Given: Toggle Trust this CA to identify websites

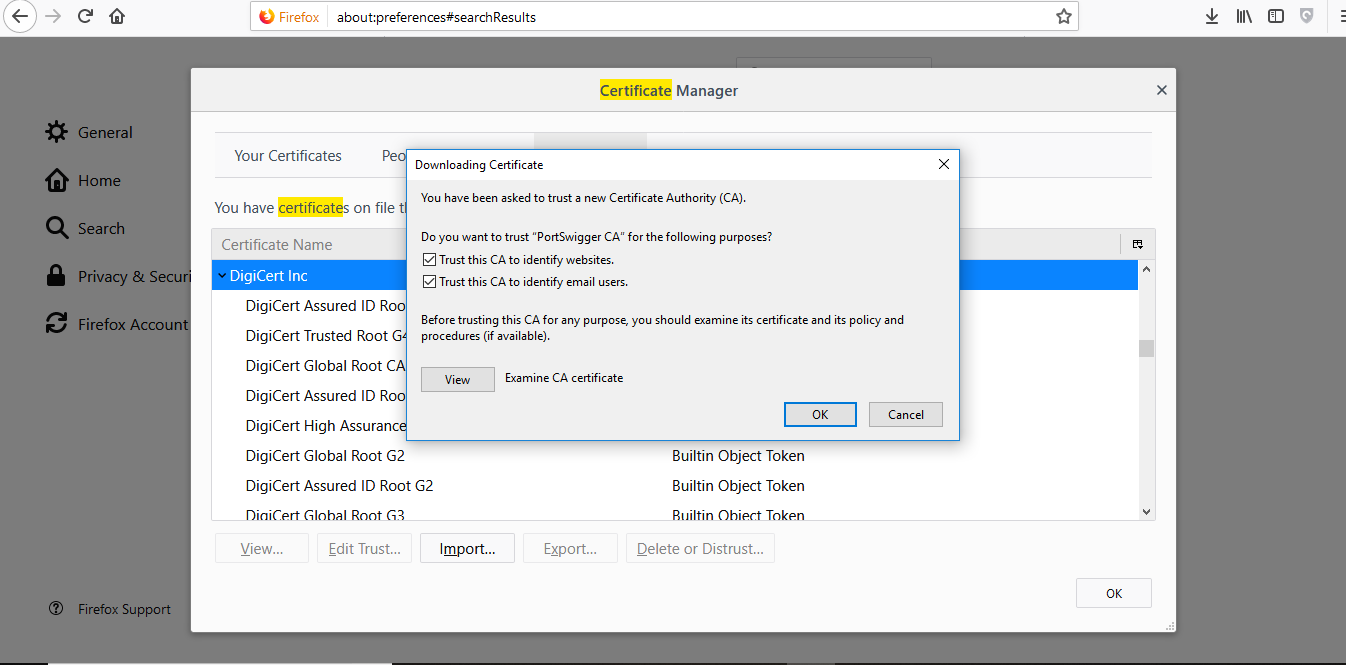Looking at the screenshot, I should (430, 260).
